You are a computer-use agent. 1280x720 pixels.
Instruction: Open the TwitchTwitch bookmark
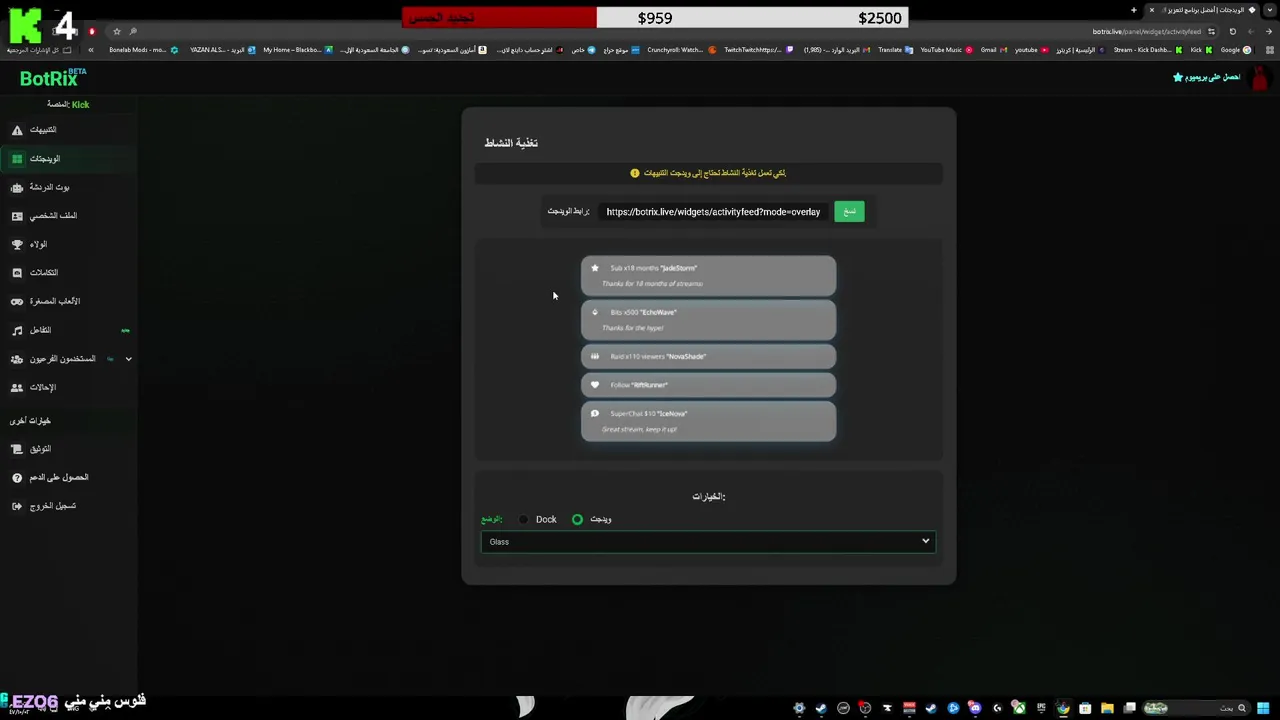tap(759, 50)
